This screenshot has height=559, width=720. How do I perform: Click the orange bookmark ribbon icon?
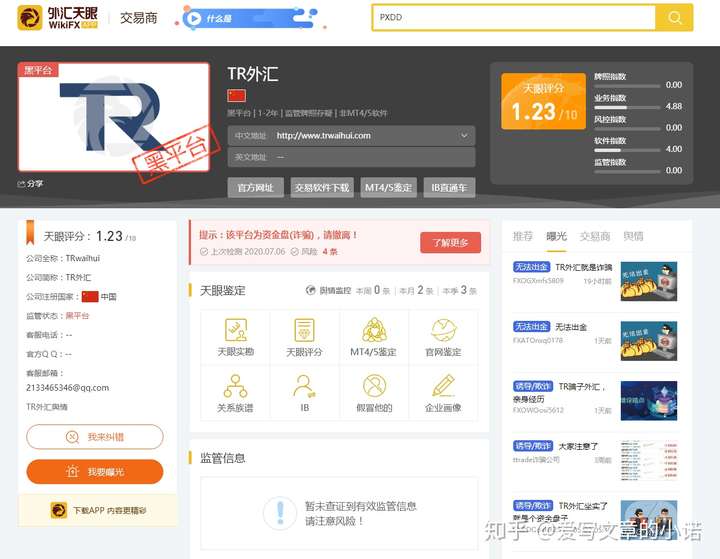coord(30,232)
